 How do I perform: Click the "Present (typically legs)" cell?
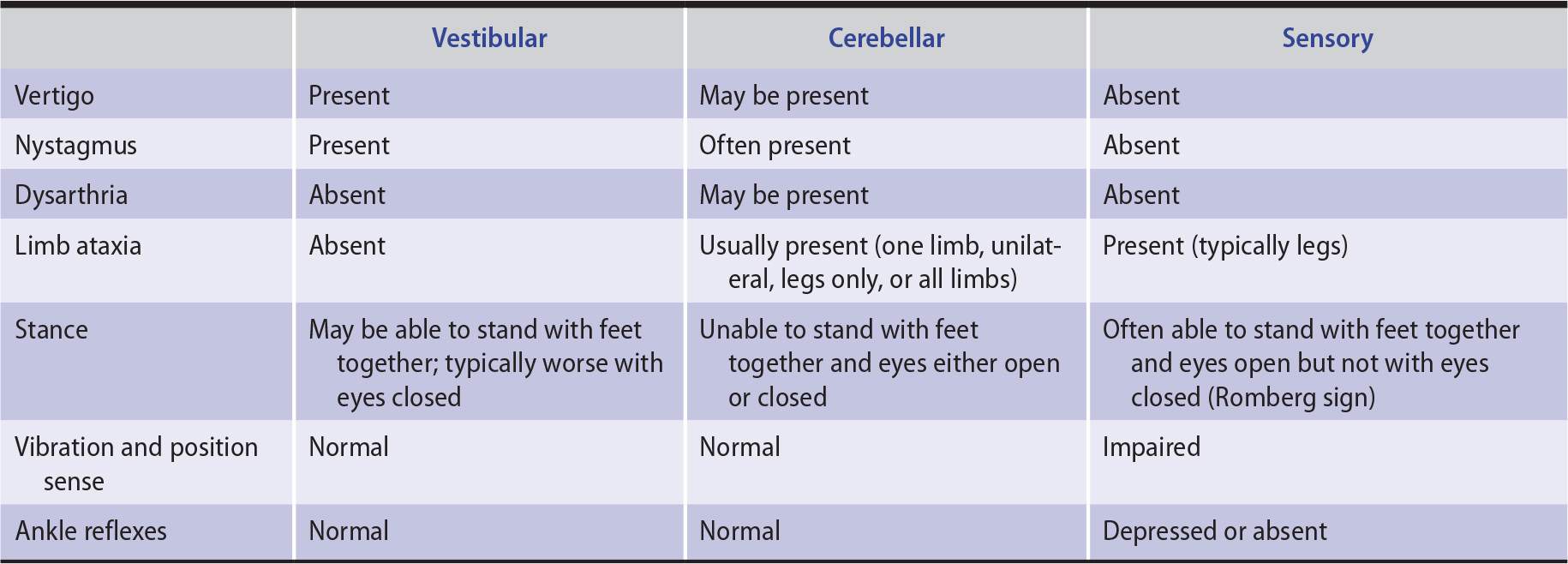(x=1225, y=246)
